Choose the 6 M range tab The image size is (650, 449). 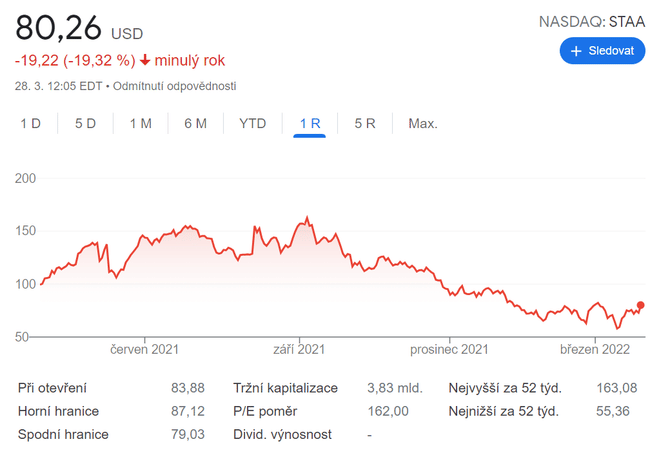point(195,124)
